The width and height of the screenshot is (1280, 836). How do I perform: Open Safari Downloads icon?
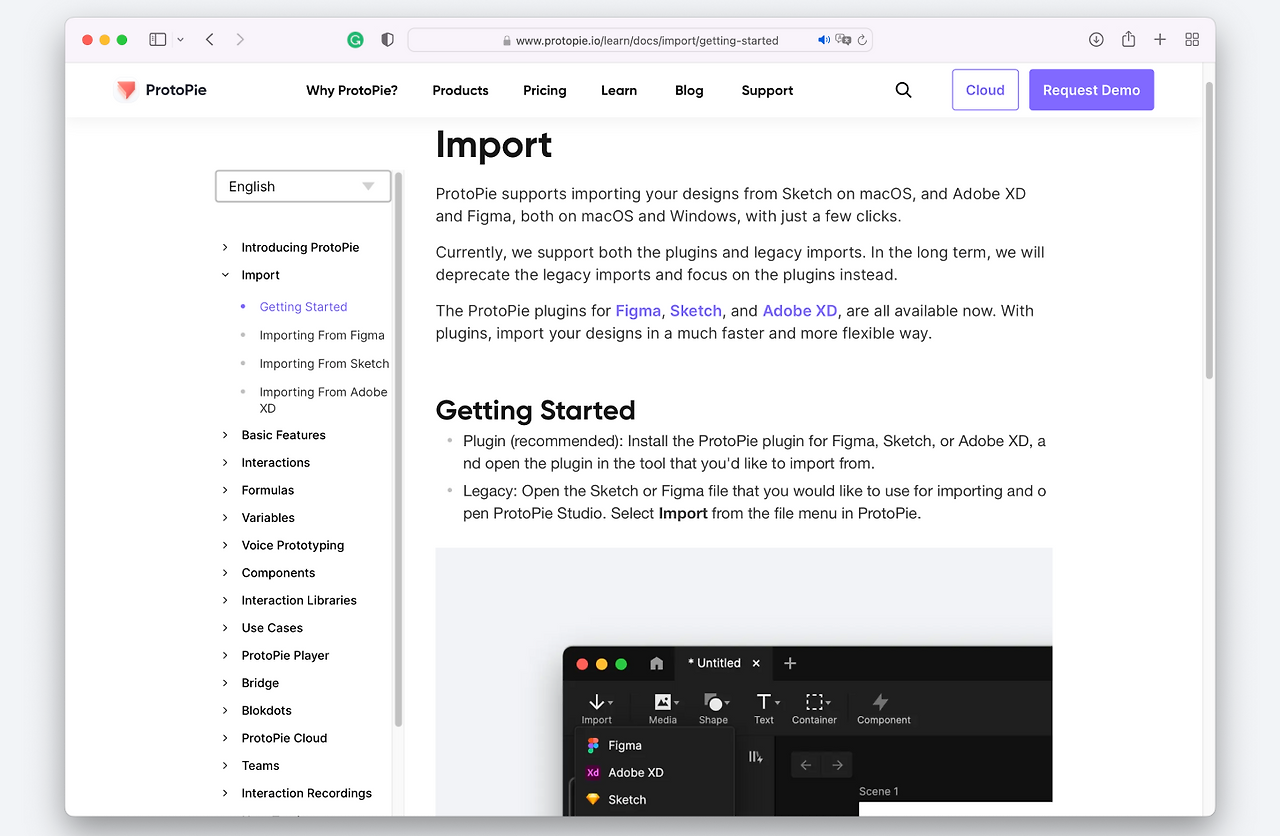[1096, 39]
